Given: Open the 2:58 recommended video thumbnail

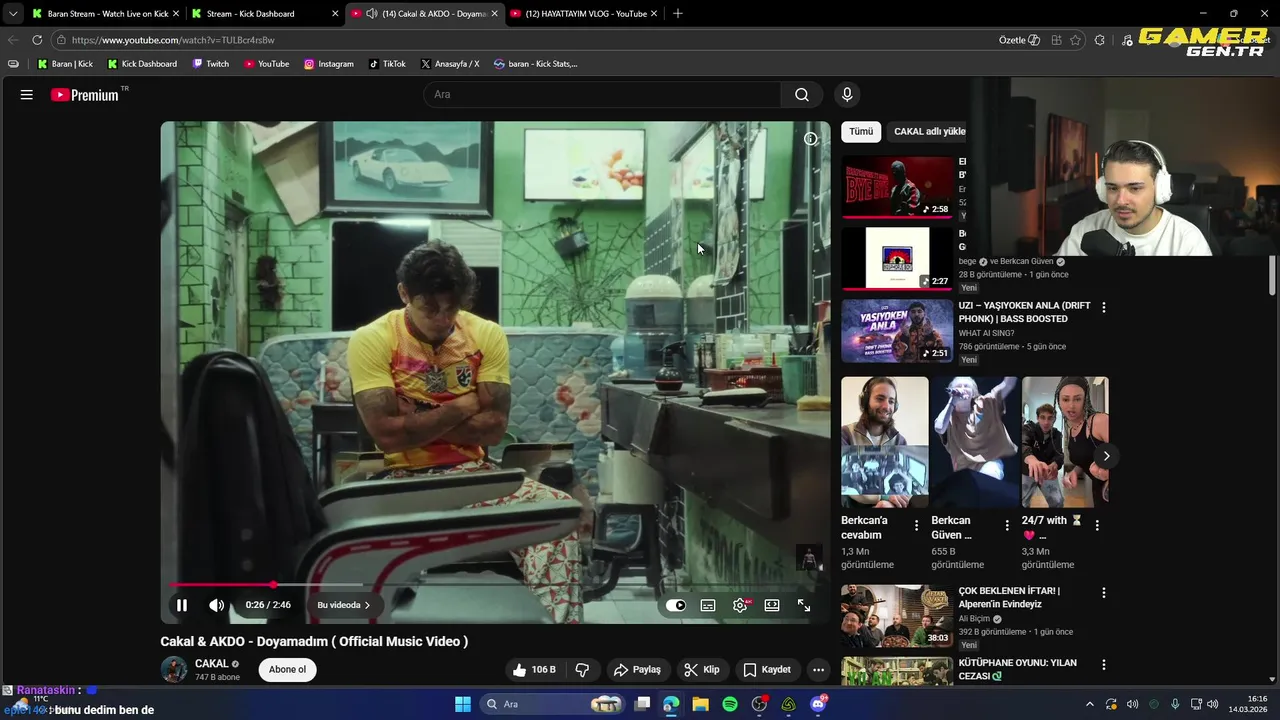Looking at the screenshot, I should pos(897,186).
